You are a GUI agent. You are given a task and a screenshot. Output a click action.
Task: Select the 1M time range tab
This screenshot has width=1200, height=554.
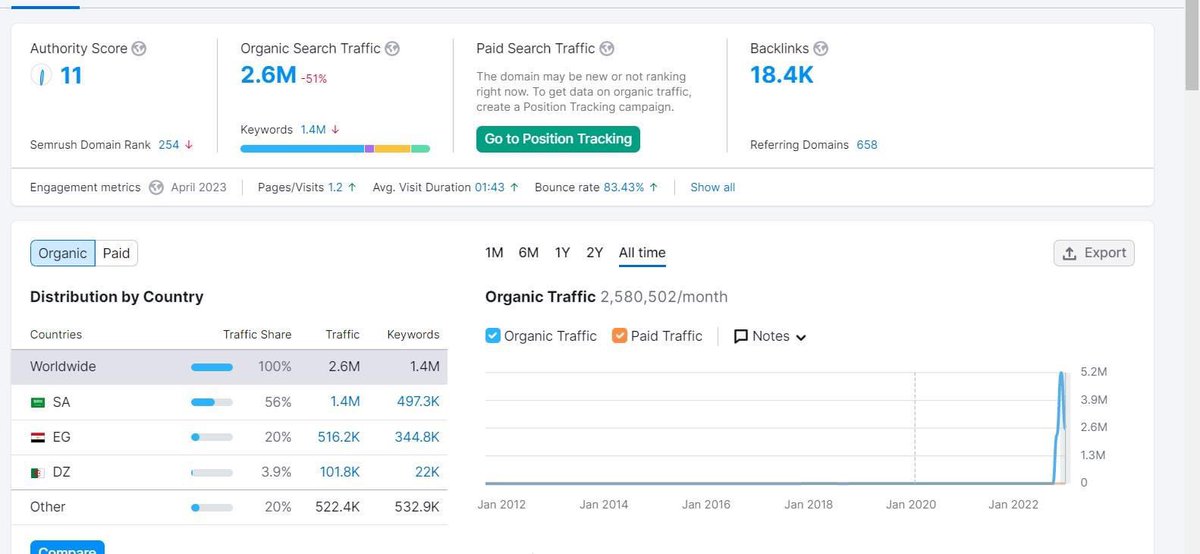pos(494,253)
